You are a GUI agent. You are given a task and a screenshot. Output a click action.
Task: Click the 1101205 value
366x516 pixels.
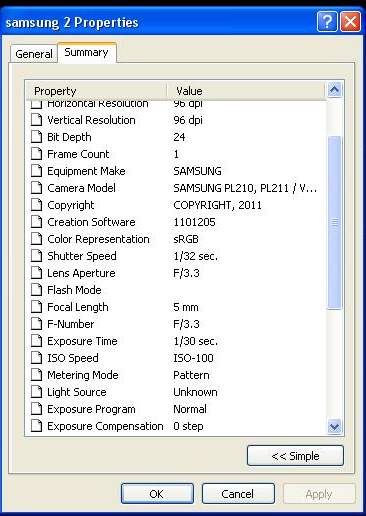pyautogui.click(x=194, y=222)
